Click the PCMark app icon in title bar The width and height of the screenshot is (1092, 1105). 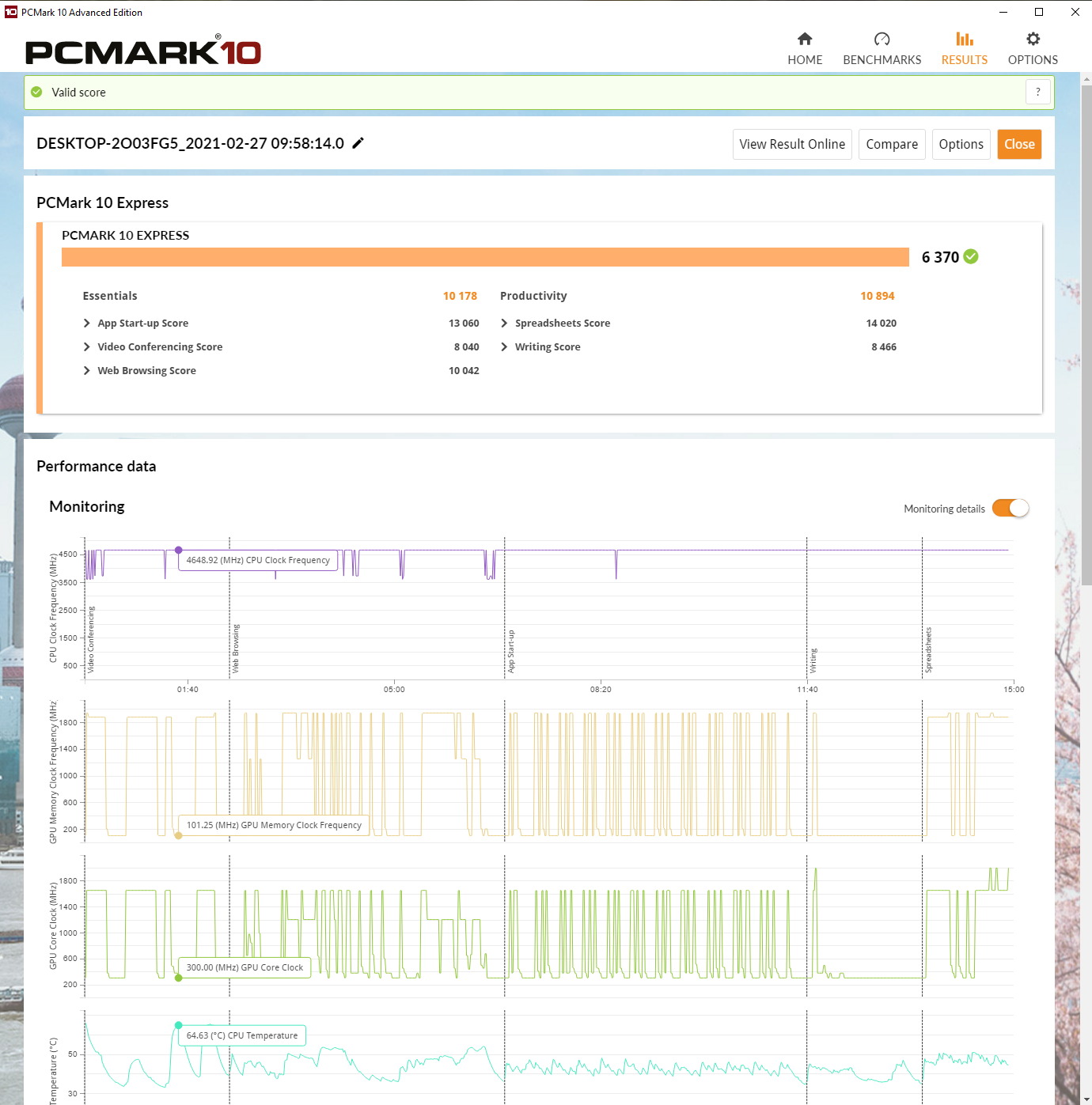click(11, 12)
